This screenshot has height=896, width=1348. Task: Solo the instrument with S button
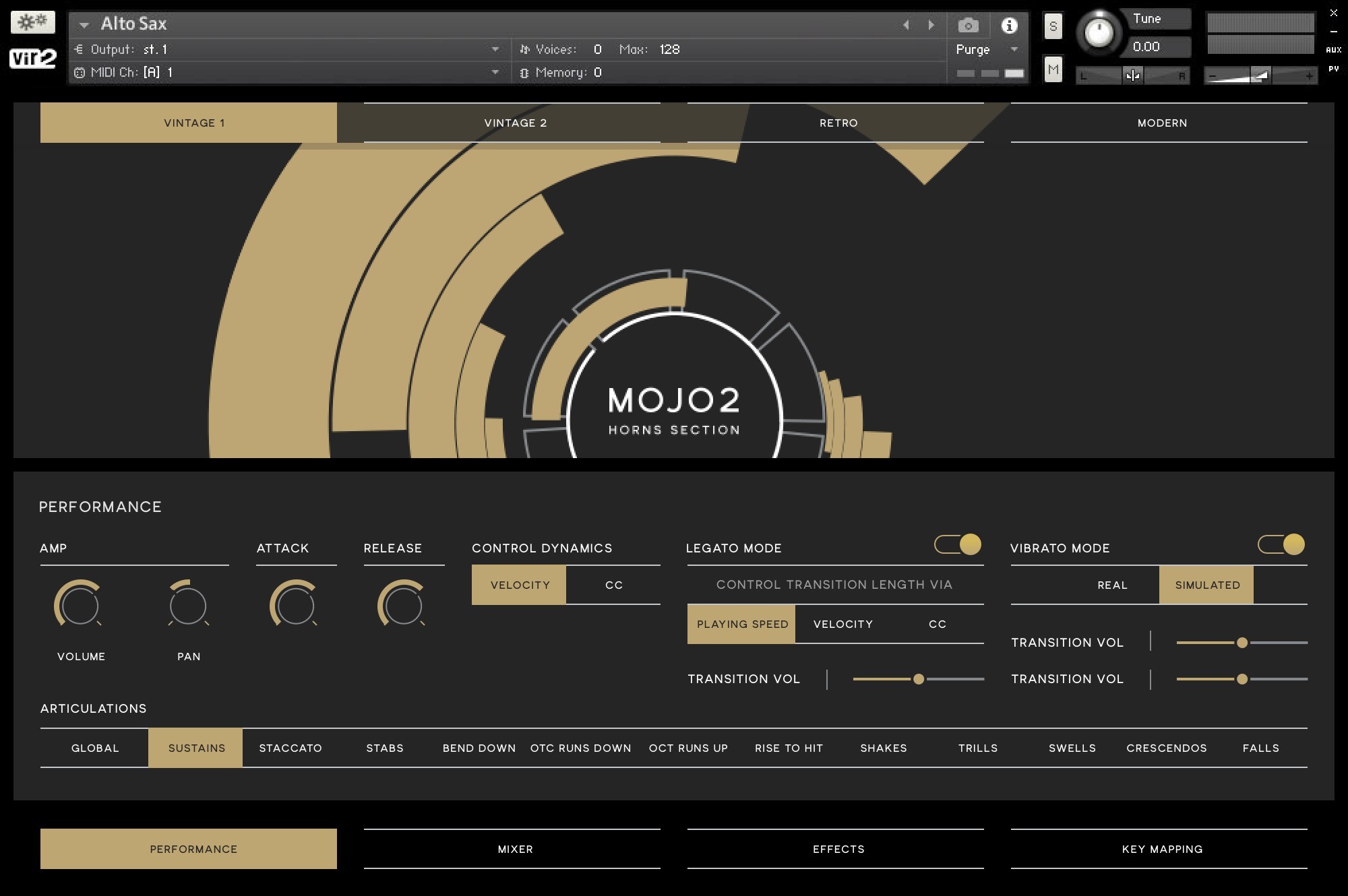point(1053,26)
